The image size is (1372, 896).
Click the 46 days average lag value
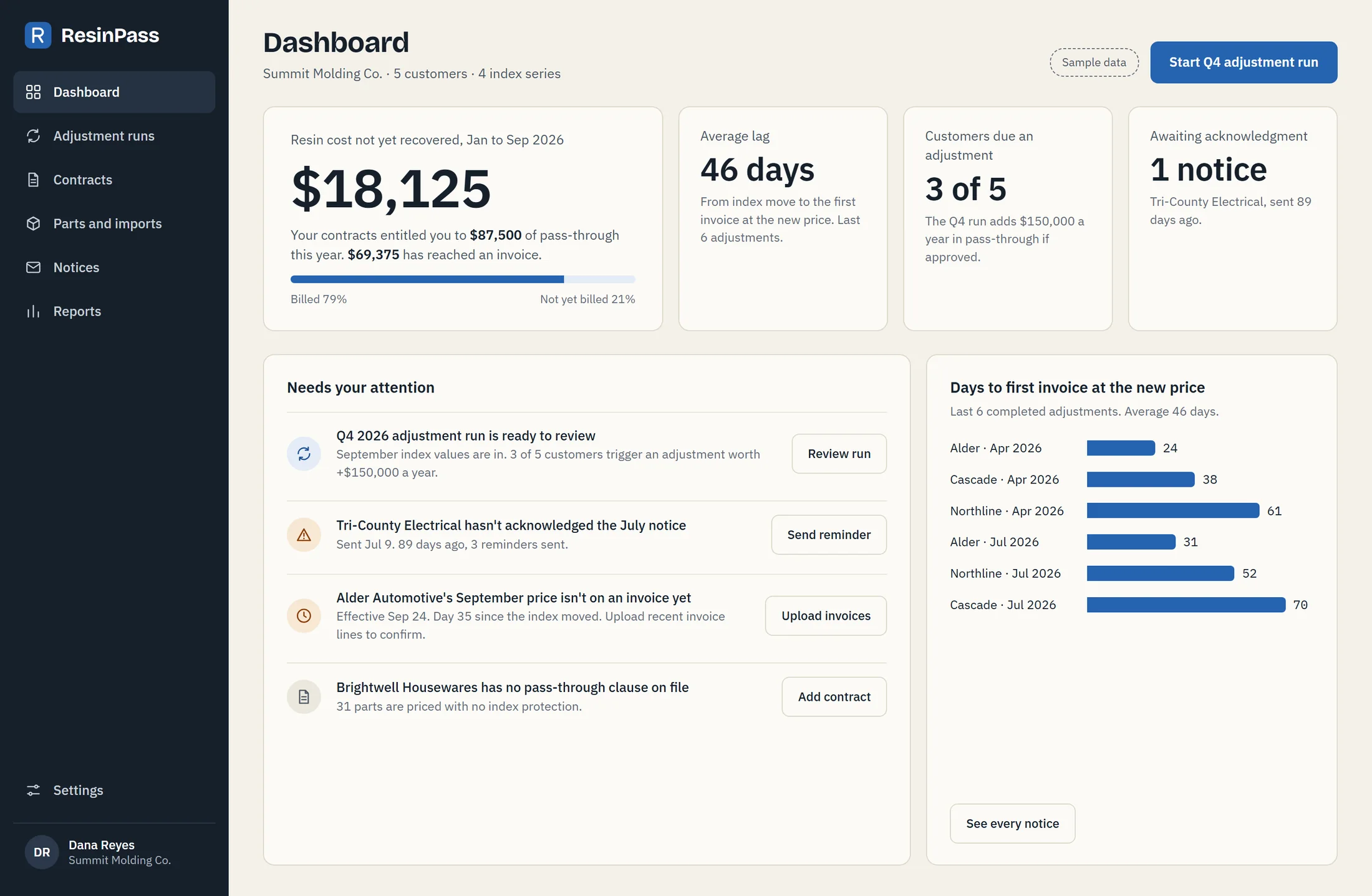coord(757,170)
